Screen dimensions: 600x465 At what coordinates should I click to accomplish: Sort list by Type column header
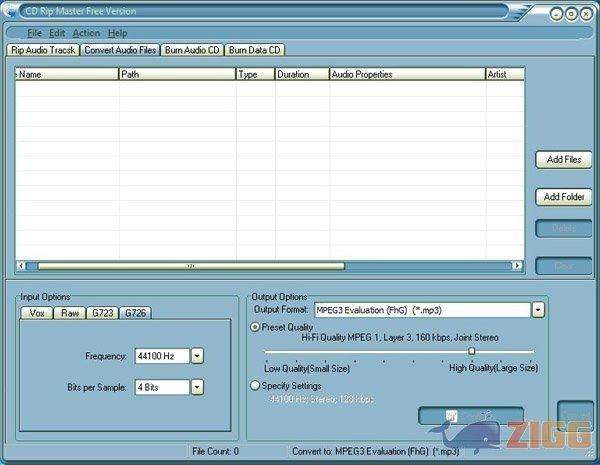pos(256,74)
